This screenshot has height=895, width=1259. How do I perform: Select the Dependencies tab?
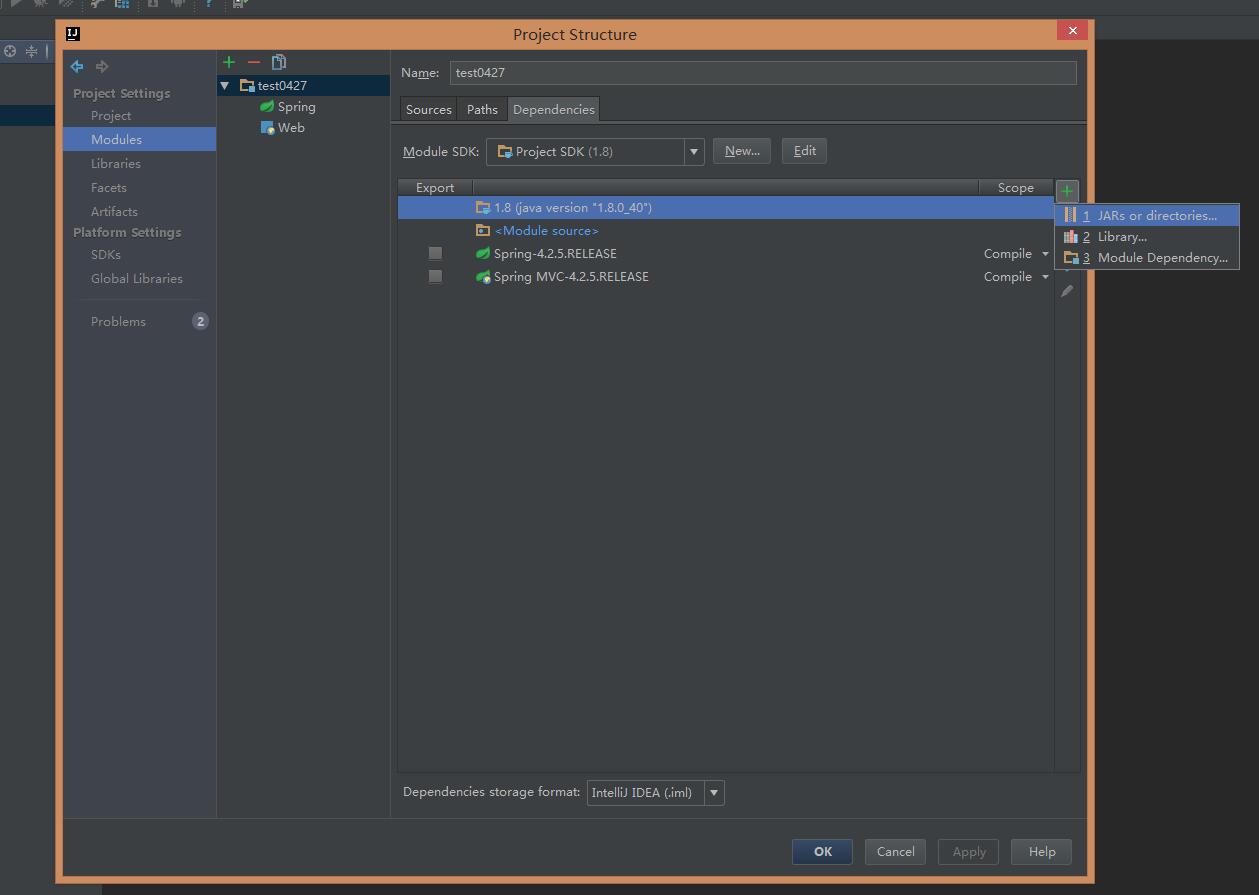click(554, 110)
